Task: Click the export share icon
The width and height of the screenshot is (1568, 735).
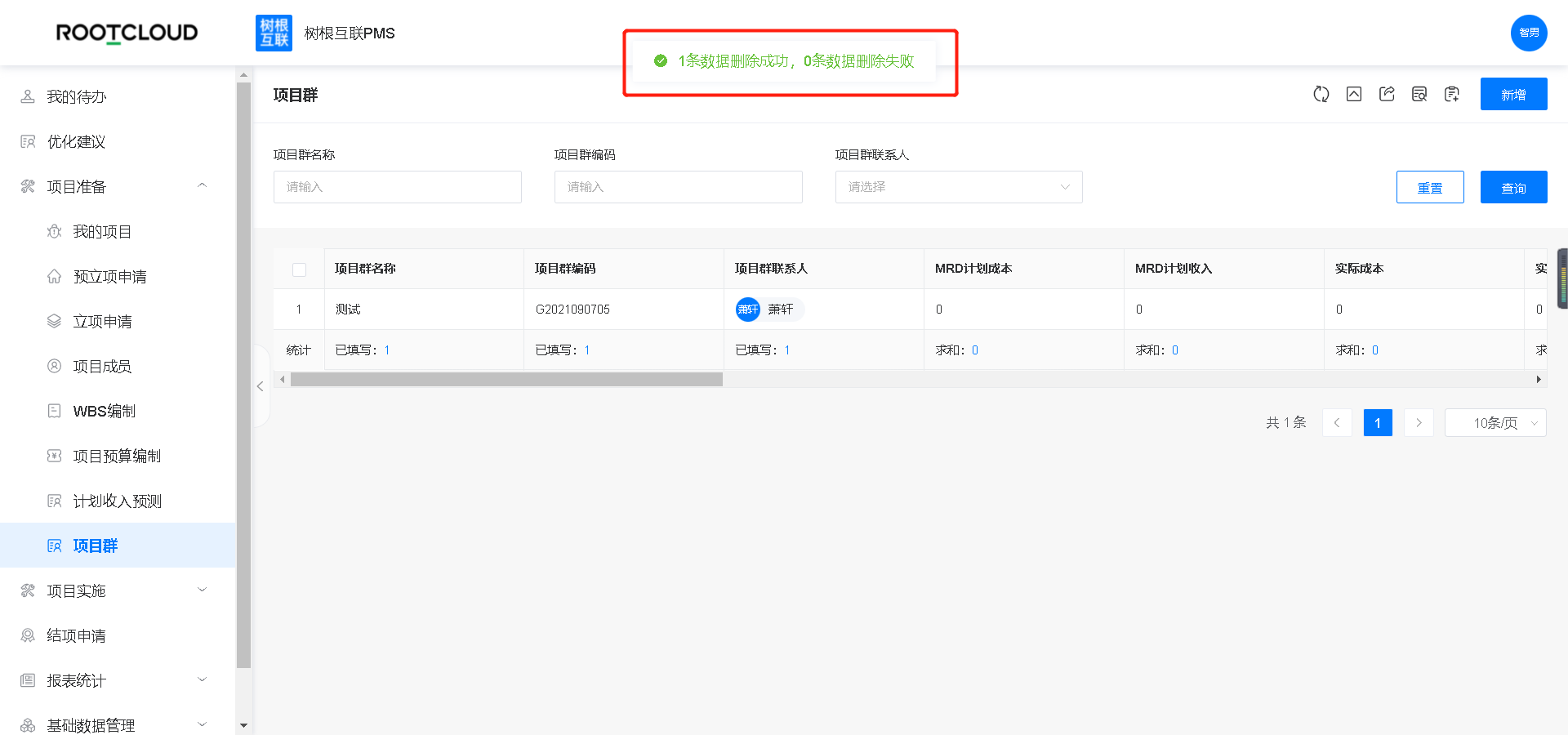Action: point(1387,94)
